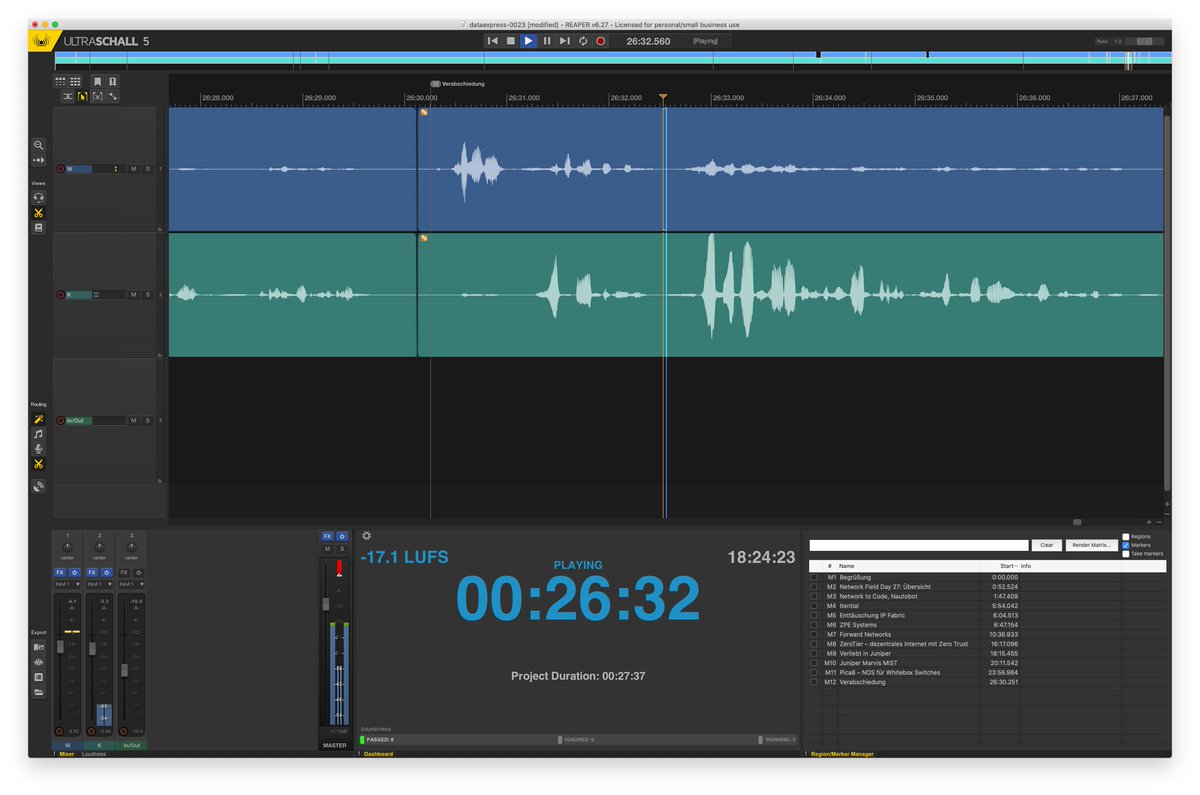The width and height of the screenshot is (1200, 795).
Task: Tick checkbox for M1 Begrüßung row
Action: [x=814, y=577]
